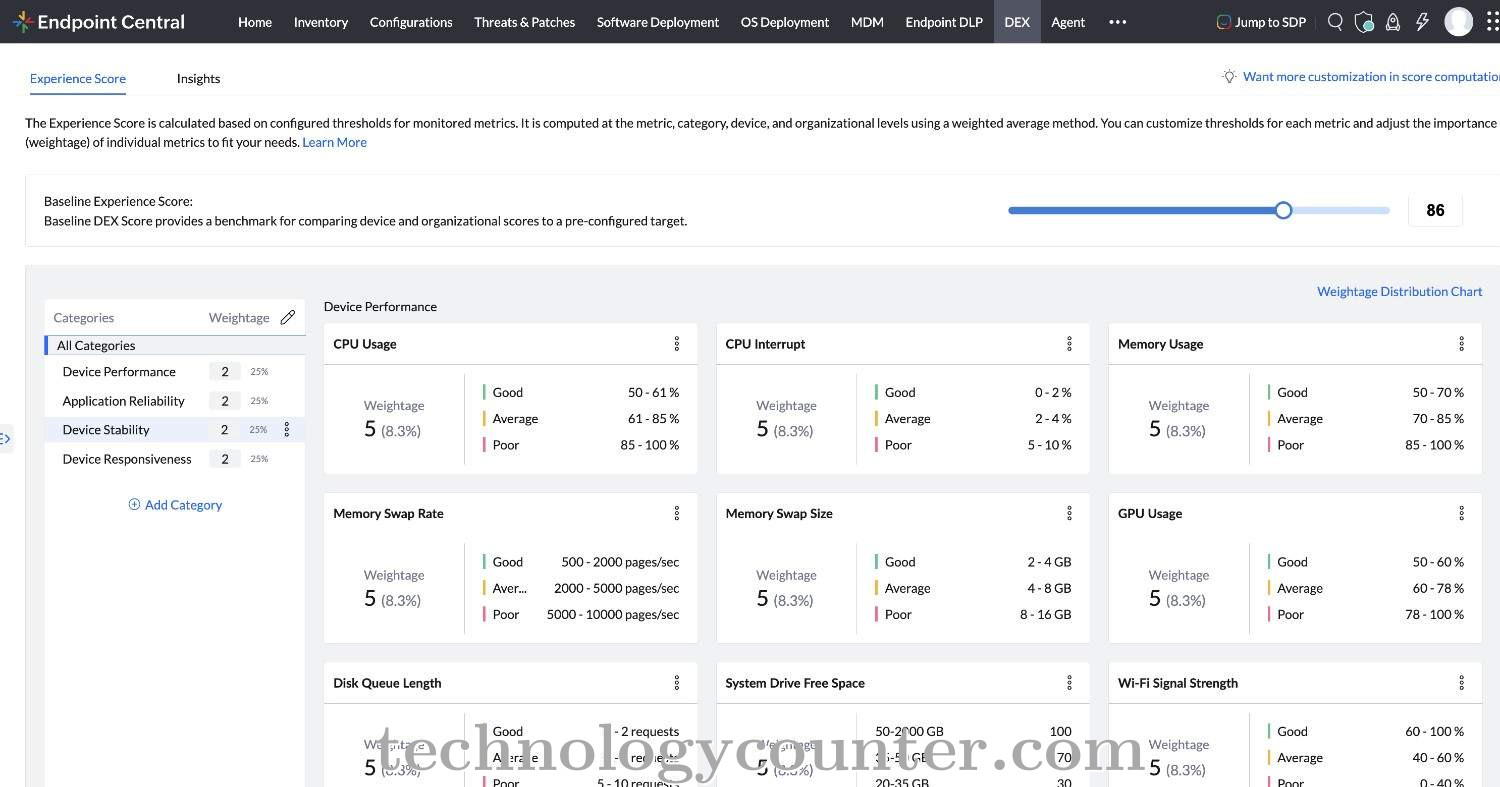1500x787 pixels.
Task: Open the user profile avatar
Action: click(x=1459, y=21)
